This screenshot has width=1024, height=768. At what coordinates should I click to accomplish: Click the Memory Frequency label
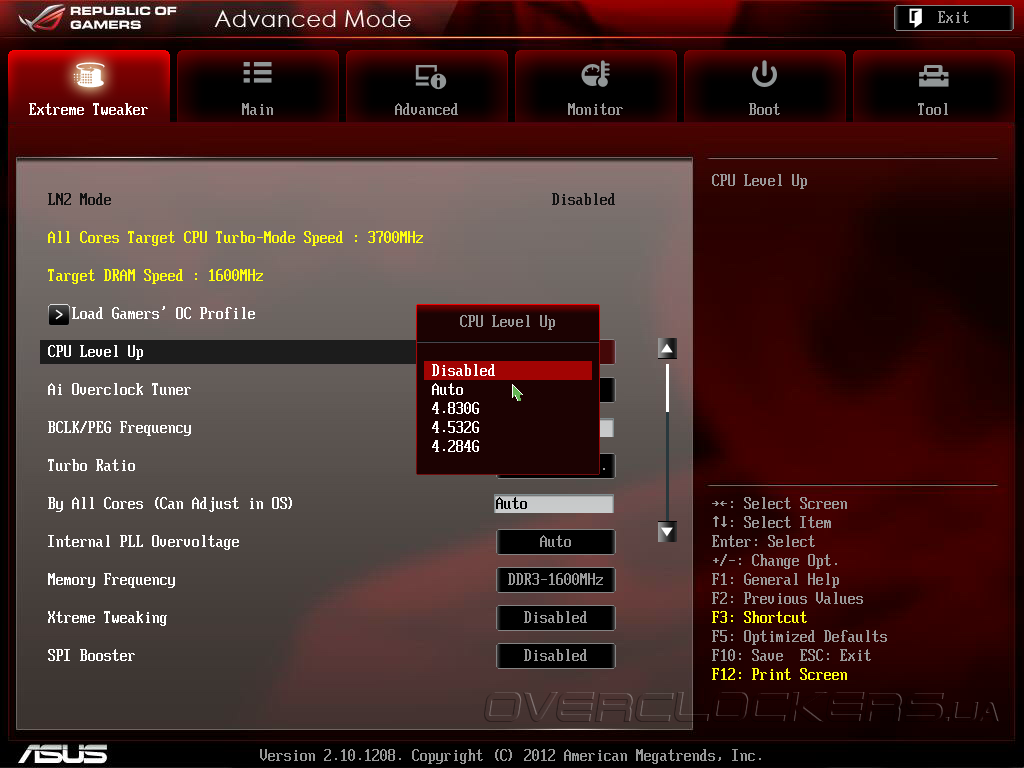[112, 580]
